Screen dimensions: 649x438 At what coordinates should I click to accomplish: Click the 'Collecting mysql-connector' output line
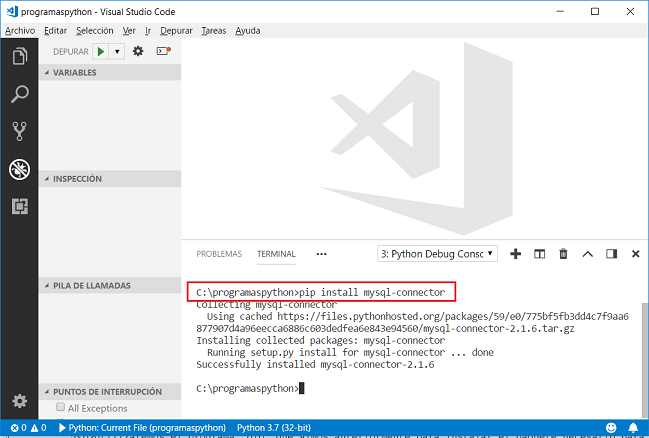coord(267,305)
